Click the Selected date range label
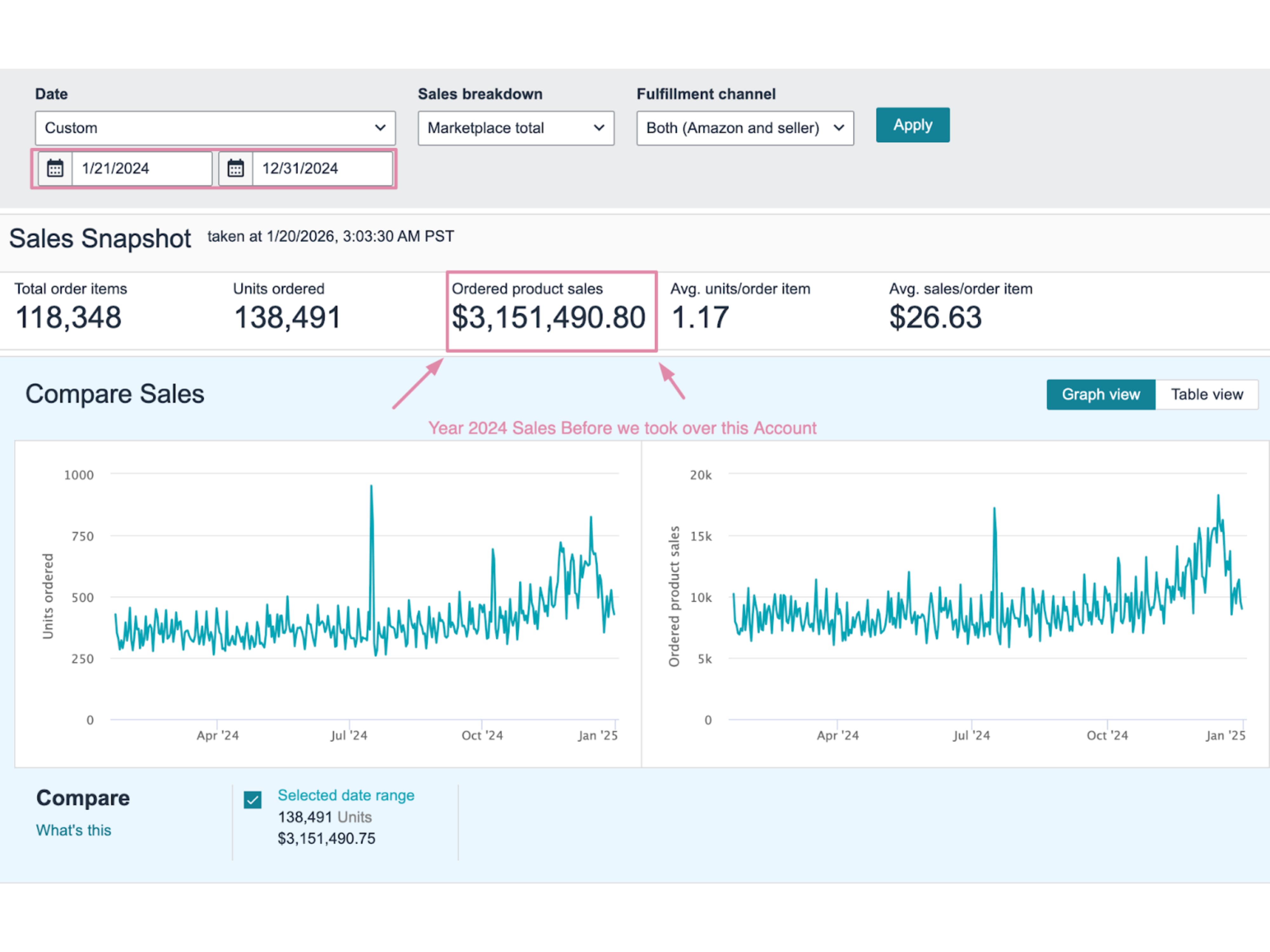 click(x=346, y=795)
